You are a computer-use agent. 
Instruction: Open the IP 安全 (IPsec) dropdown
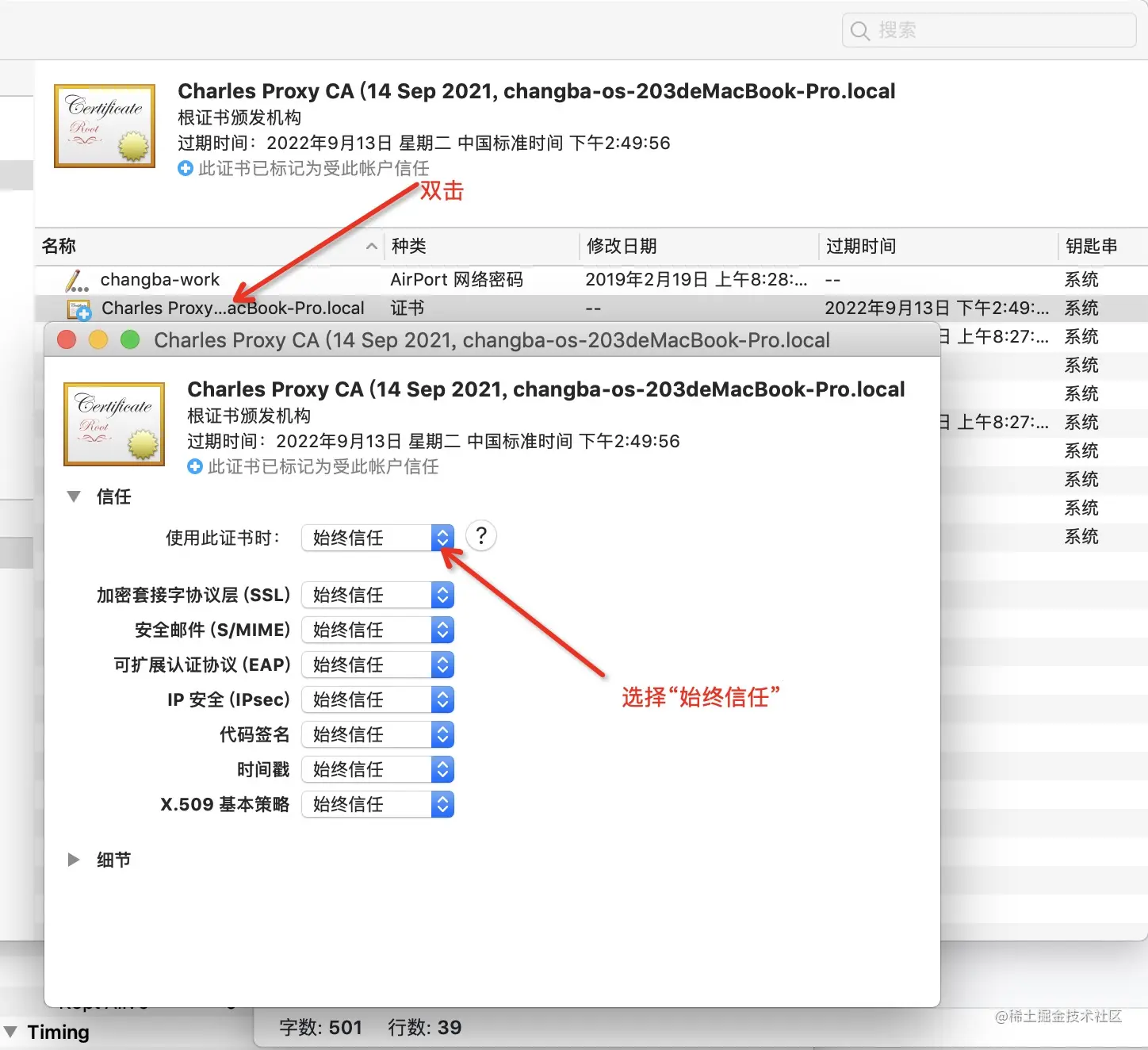click(x=377, y=699)
